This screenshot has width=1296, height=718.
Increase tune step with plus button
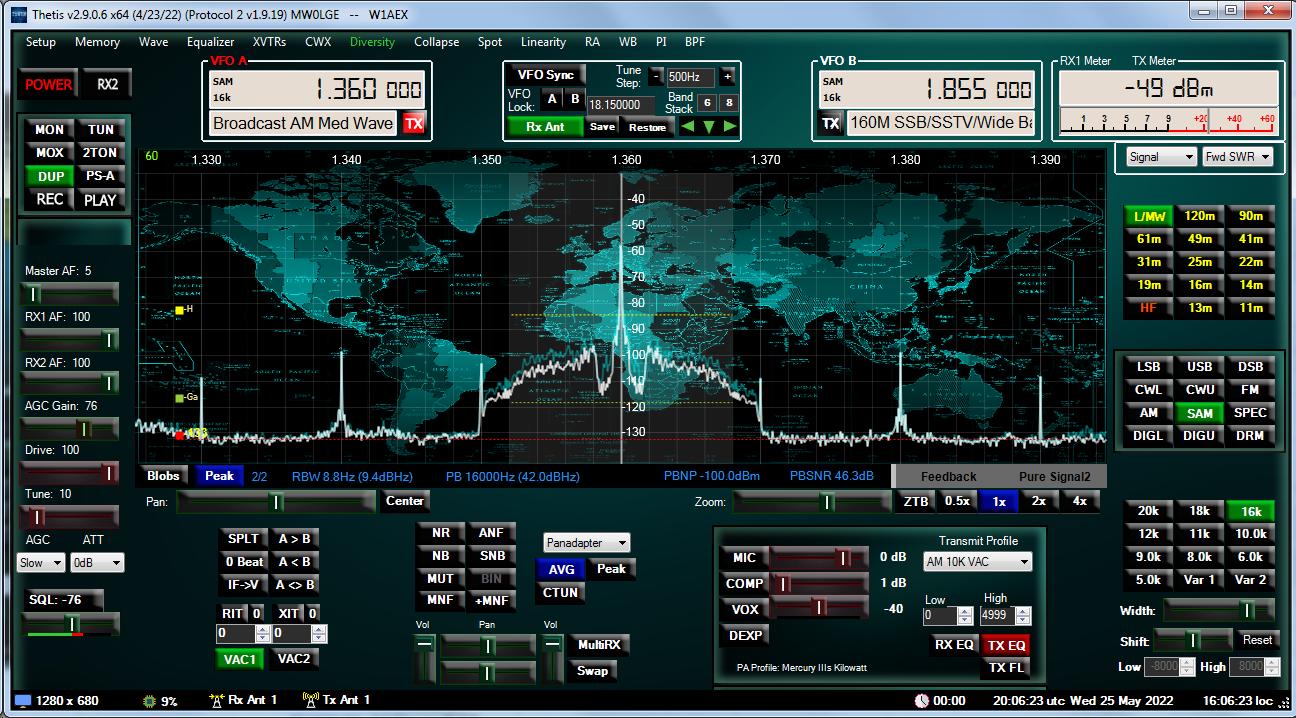pyautogui.click(x=727, y=76)
